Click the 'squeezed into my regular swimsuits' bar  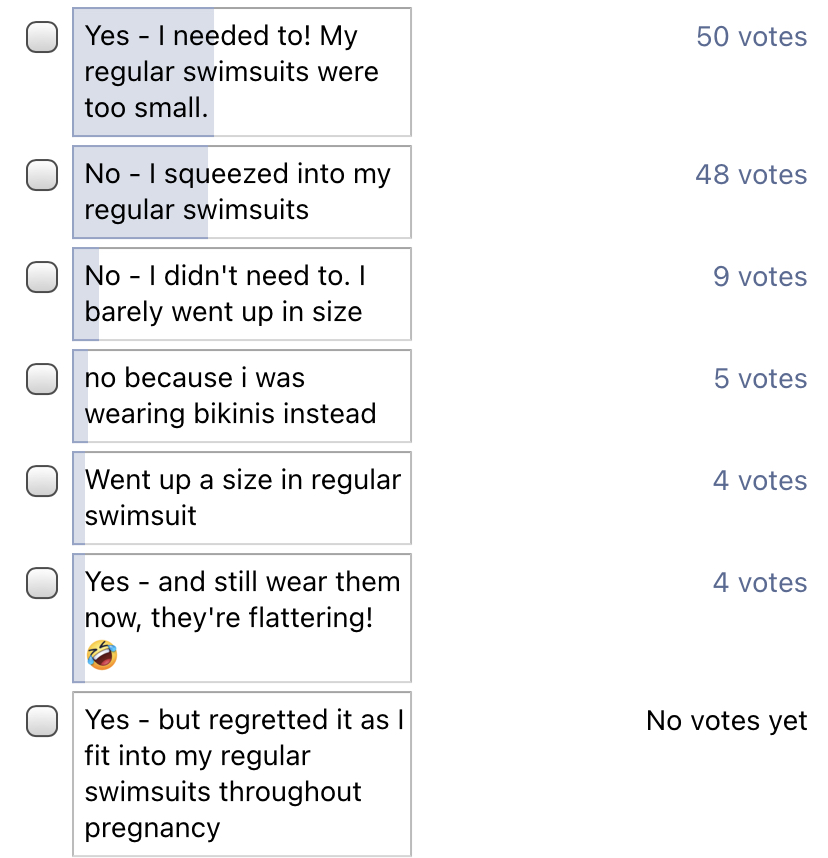[x=242, y=192]
